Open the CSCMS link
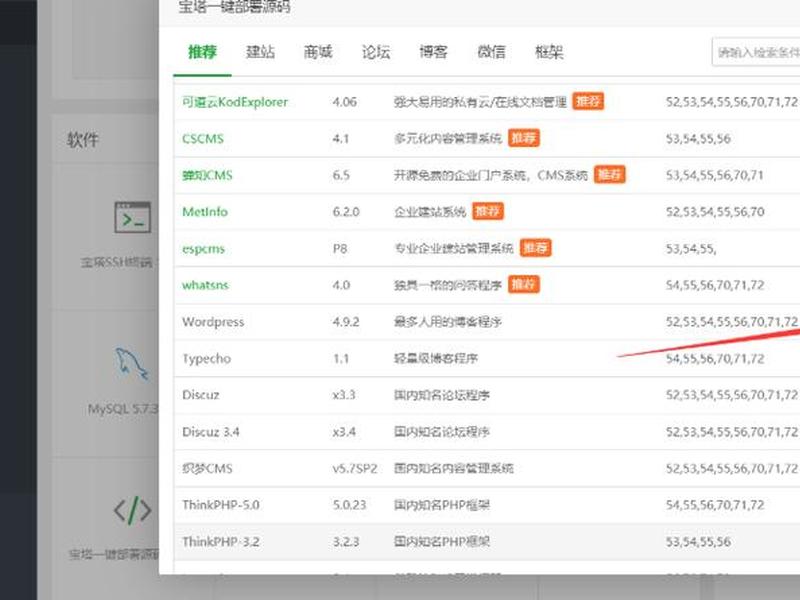This screenshot has width=800, height=600. tap(203, 139)
